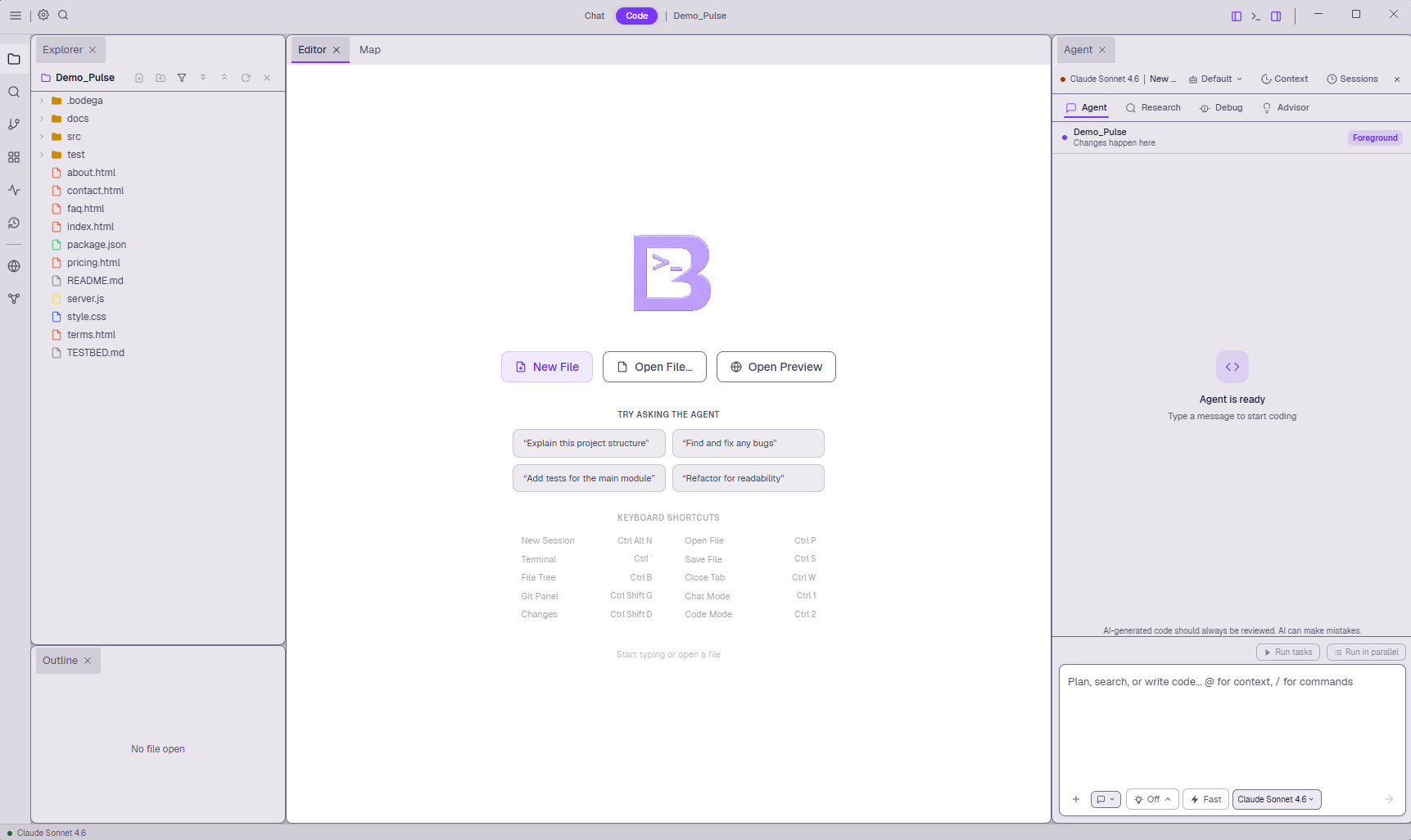Toggle the right sidebar panel layout icon
1411x840 pixels.
pos(1276,16)
